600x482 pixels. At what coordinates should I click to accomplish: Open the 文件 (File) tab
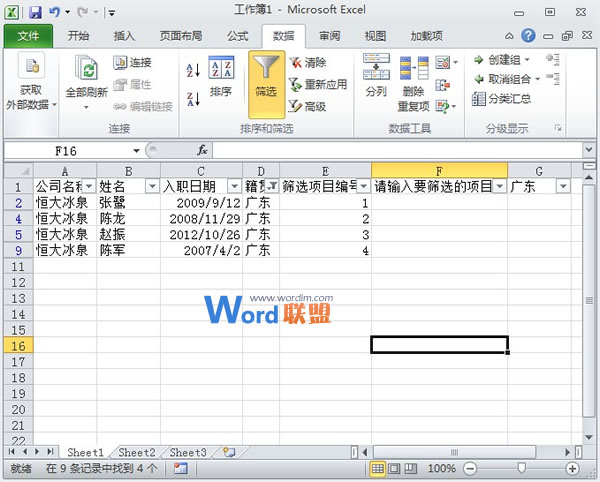[x=29, y=36]
